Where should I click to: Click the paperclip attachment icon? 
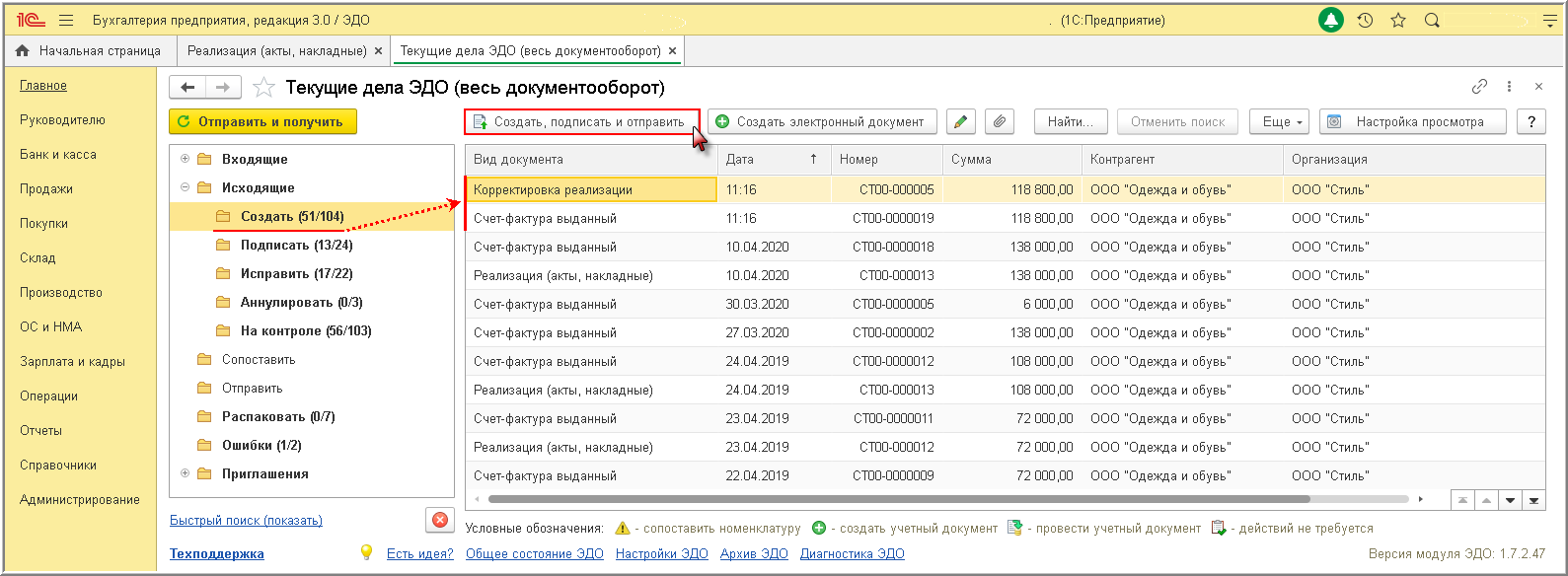[x=1000, y=121]
